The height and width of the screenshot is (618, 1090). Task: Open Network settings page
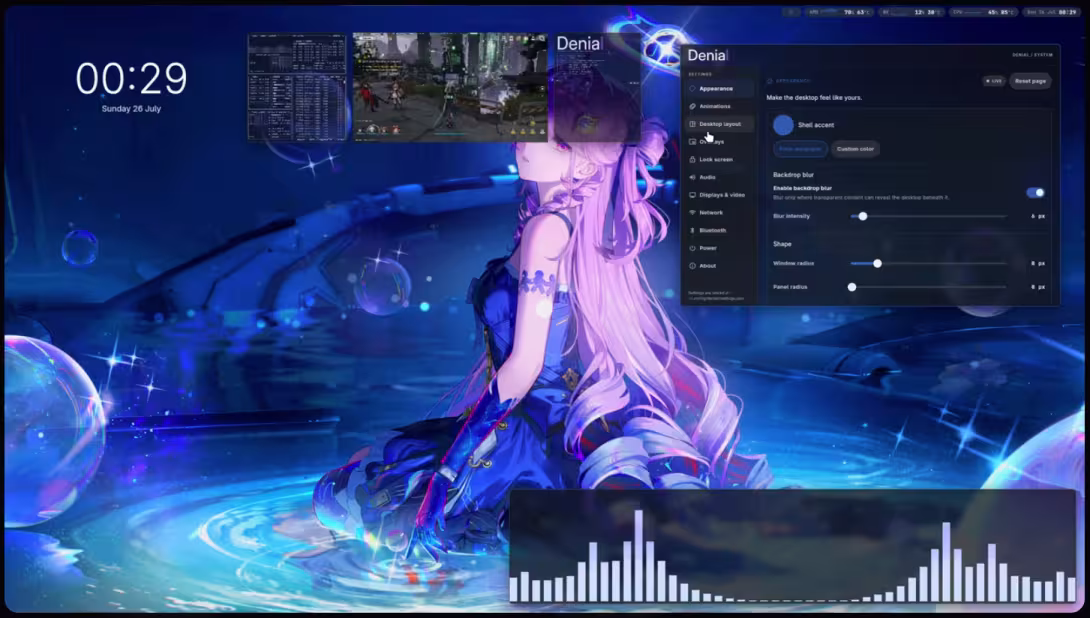[x=719, y=213]
